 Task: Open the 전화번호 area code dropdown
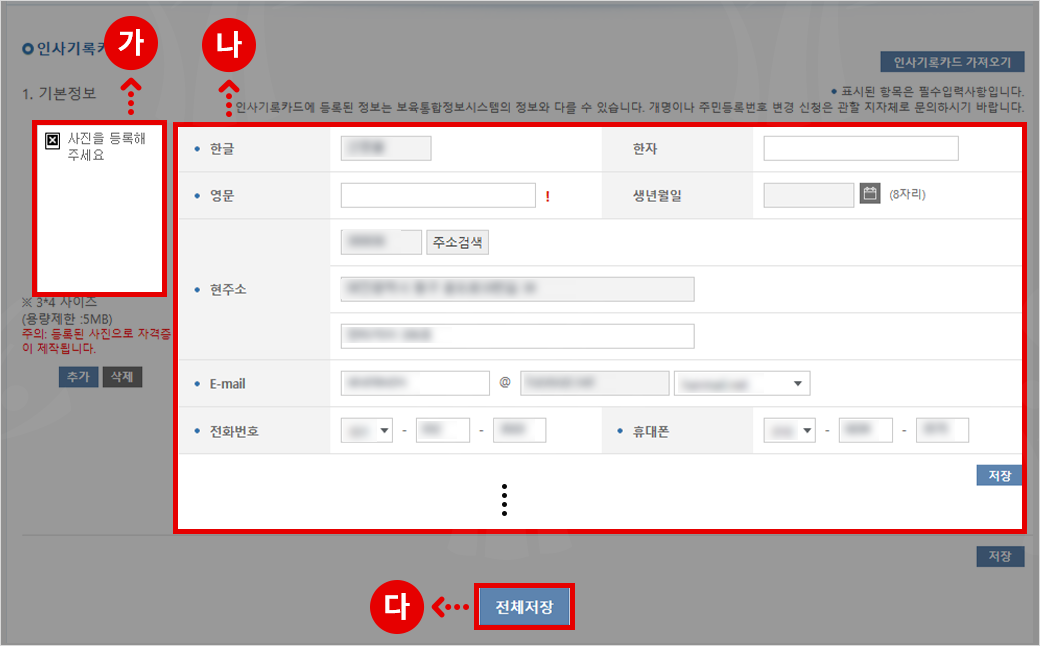(367, 431)
